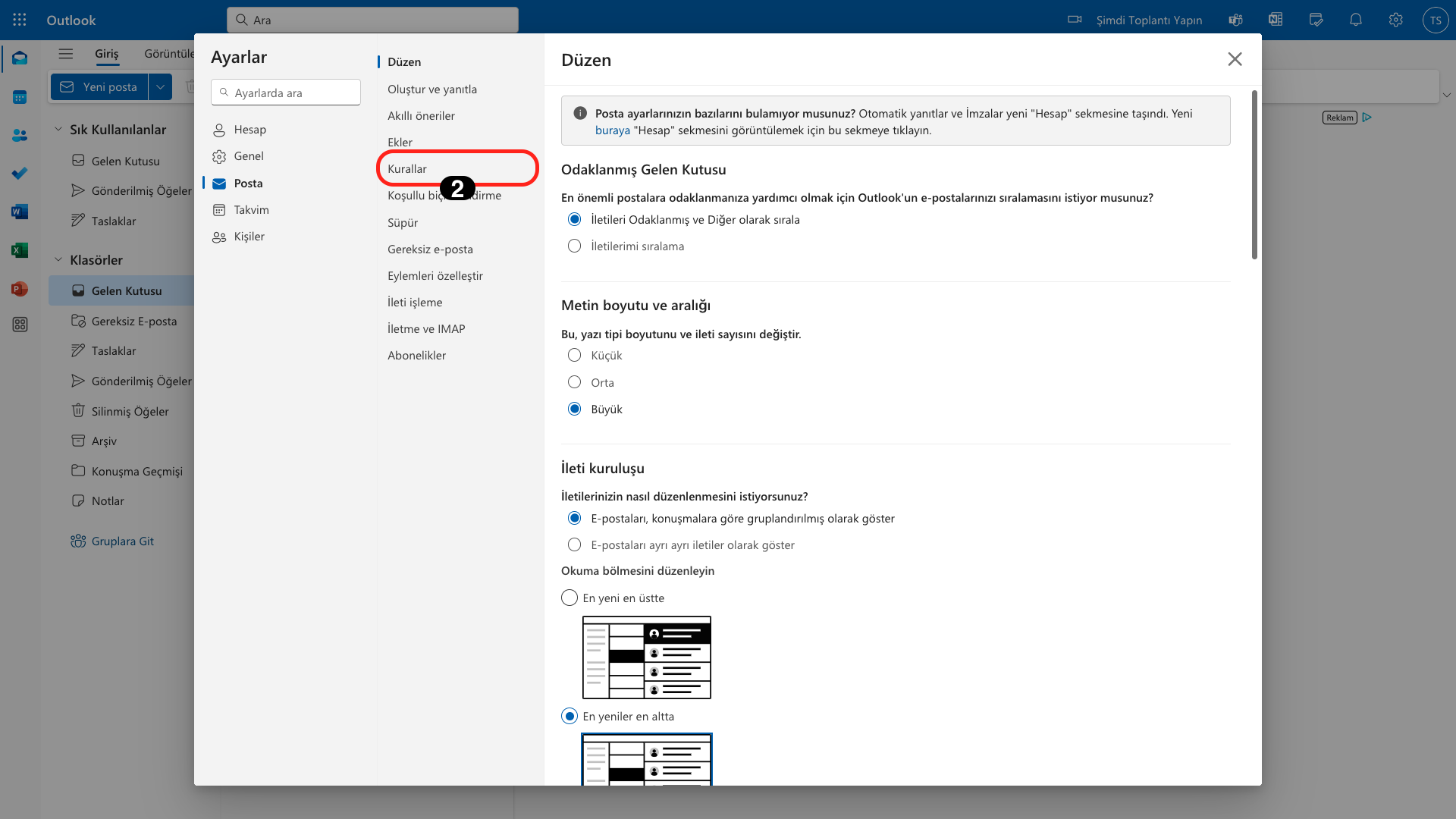The width and height of the screenshot is (1456, 819).
Task: Select En yeniler en altta option
Action: pyautogui.click(x=570, y=716)
